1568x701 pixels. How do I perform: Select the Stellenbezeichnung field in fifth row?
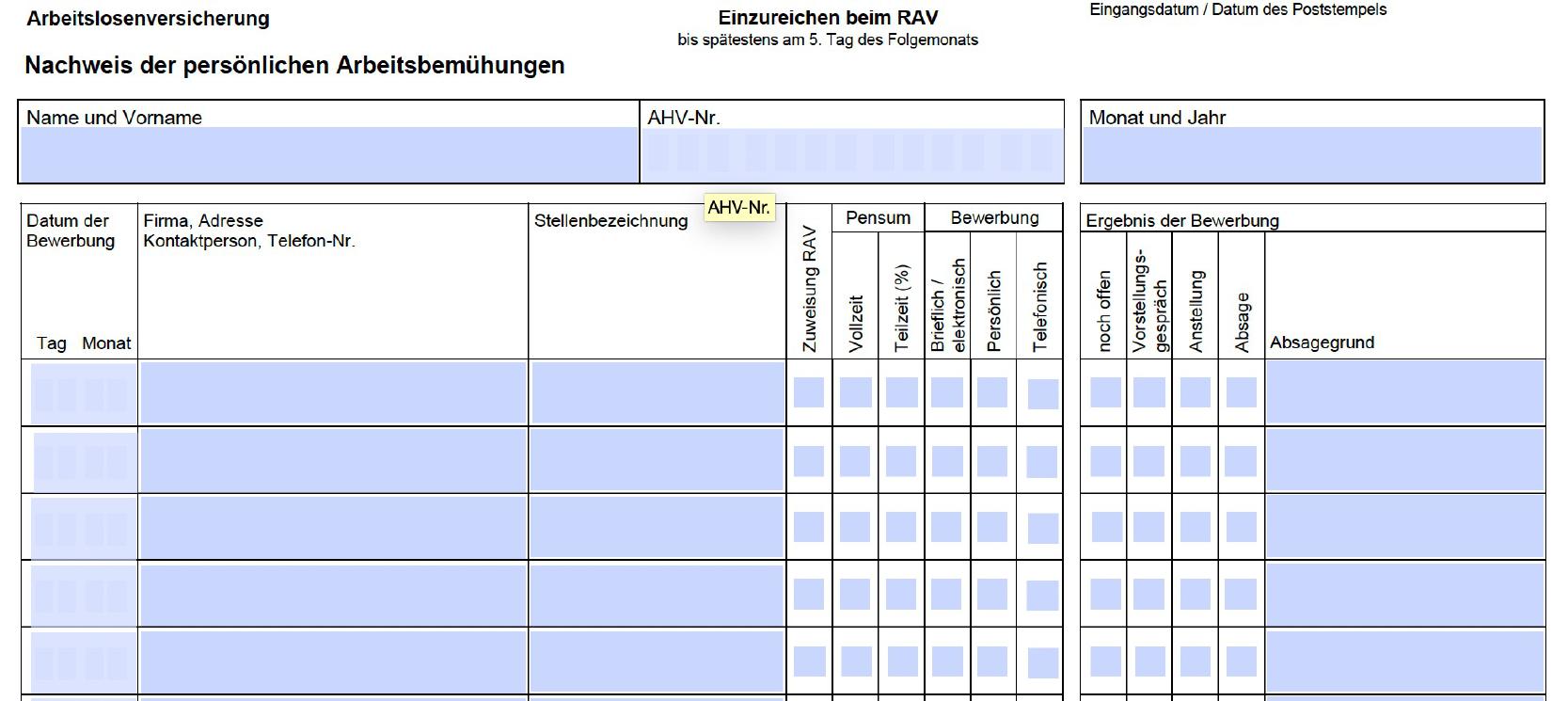(657, 661)
